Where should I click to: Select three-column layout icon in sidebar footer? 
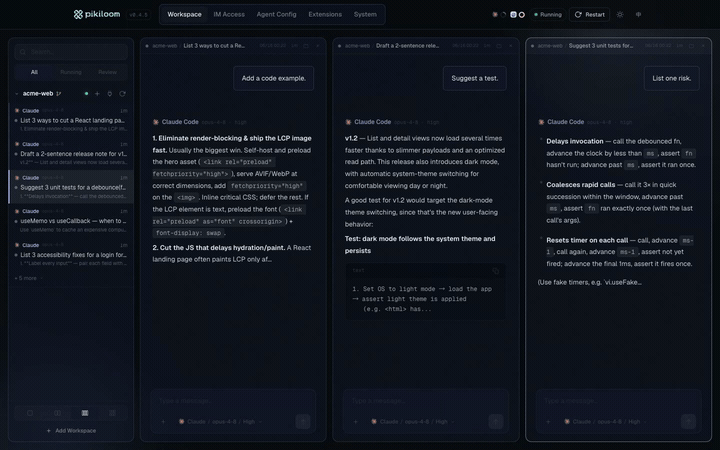pyautogui.click(x=85, y=413)
